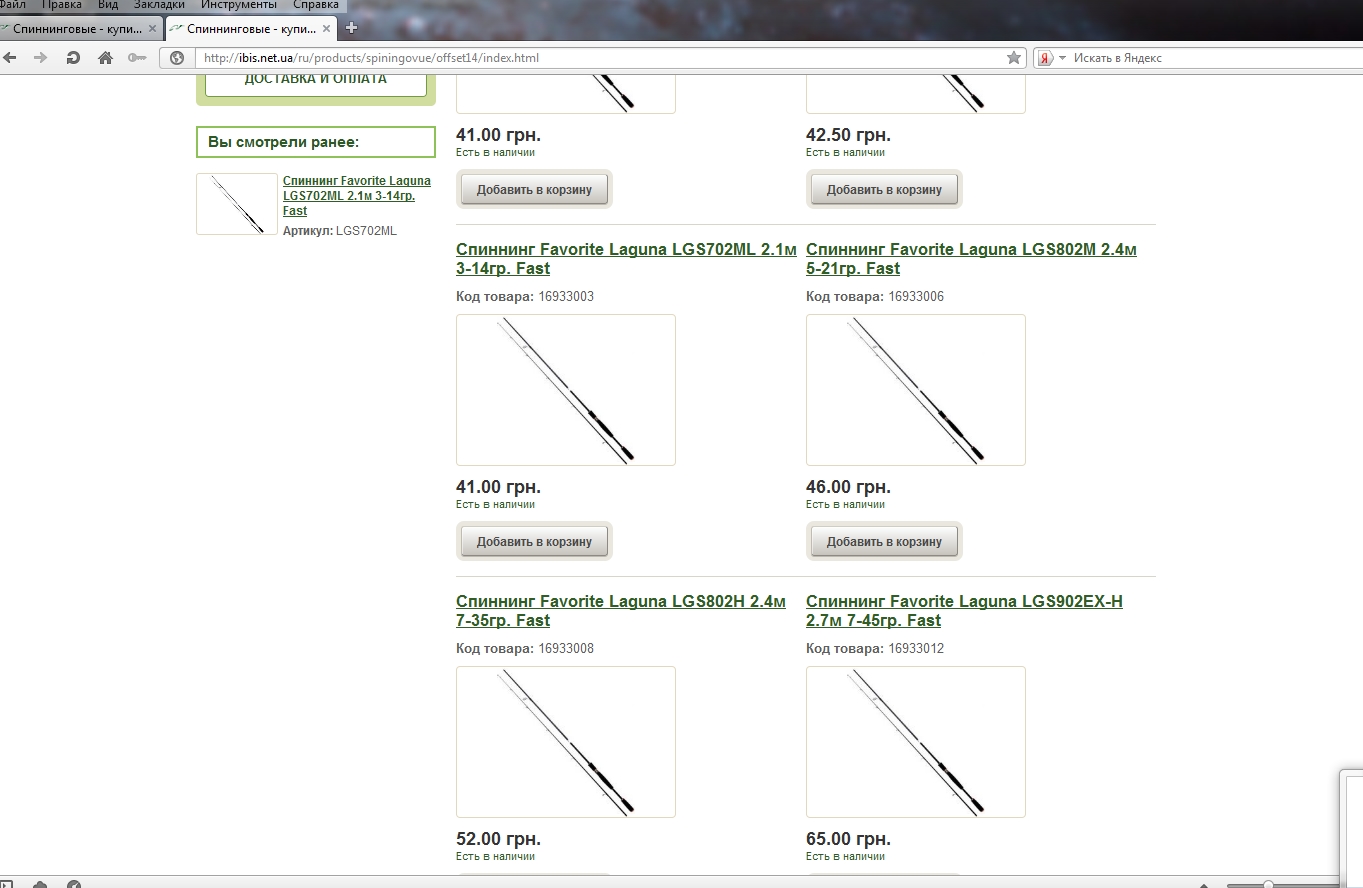Screen dimensions: 1363x888
Task: Open the Файл menu
Action: point(13,5)
